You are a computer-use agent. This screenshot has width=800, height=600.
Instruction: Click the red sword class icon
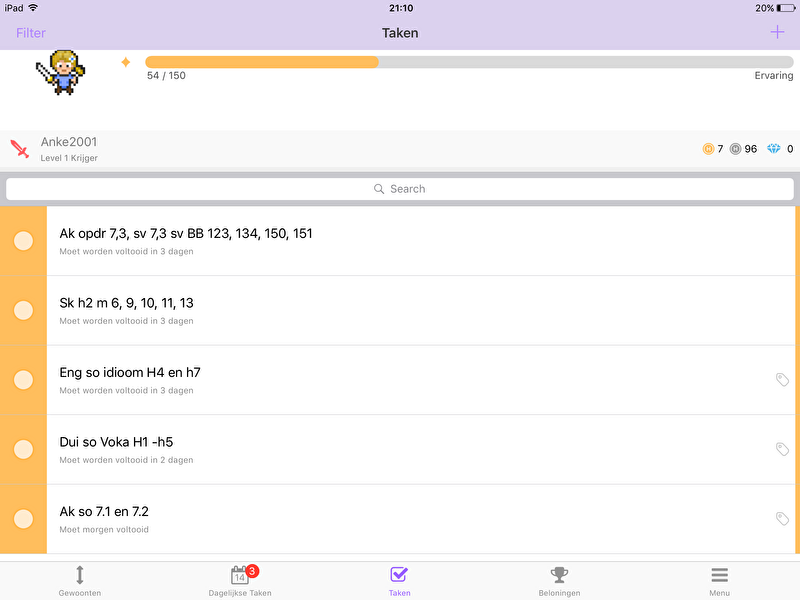tap(20, 150)
